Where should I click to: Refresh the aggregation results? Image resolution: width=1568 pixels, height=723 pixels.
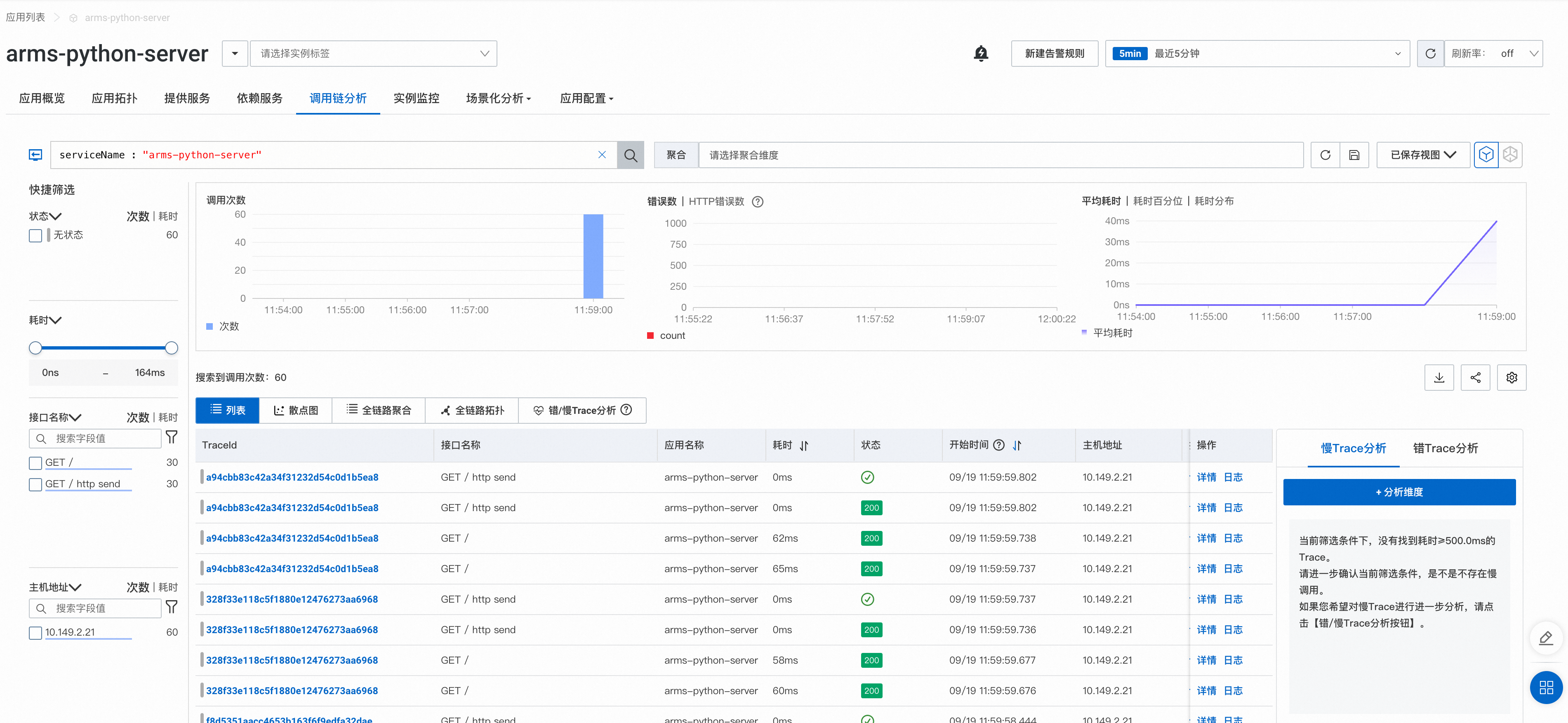coord(1325,155)
